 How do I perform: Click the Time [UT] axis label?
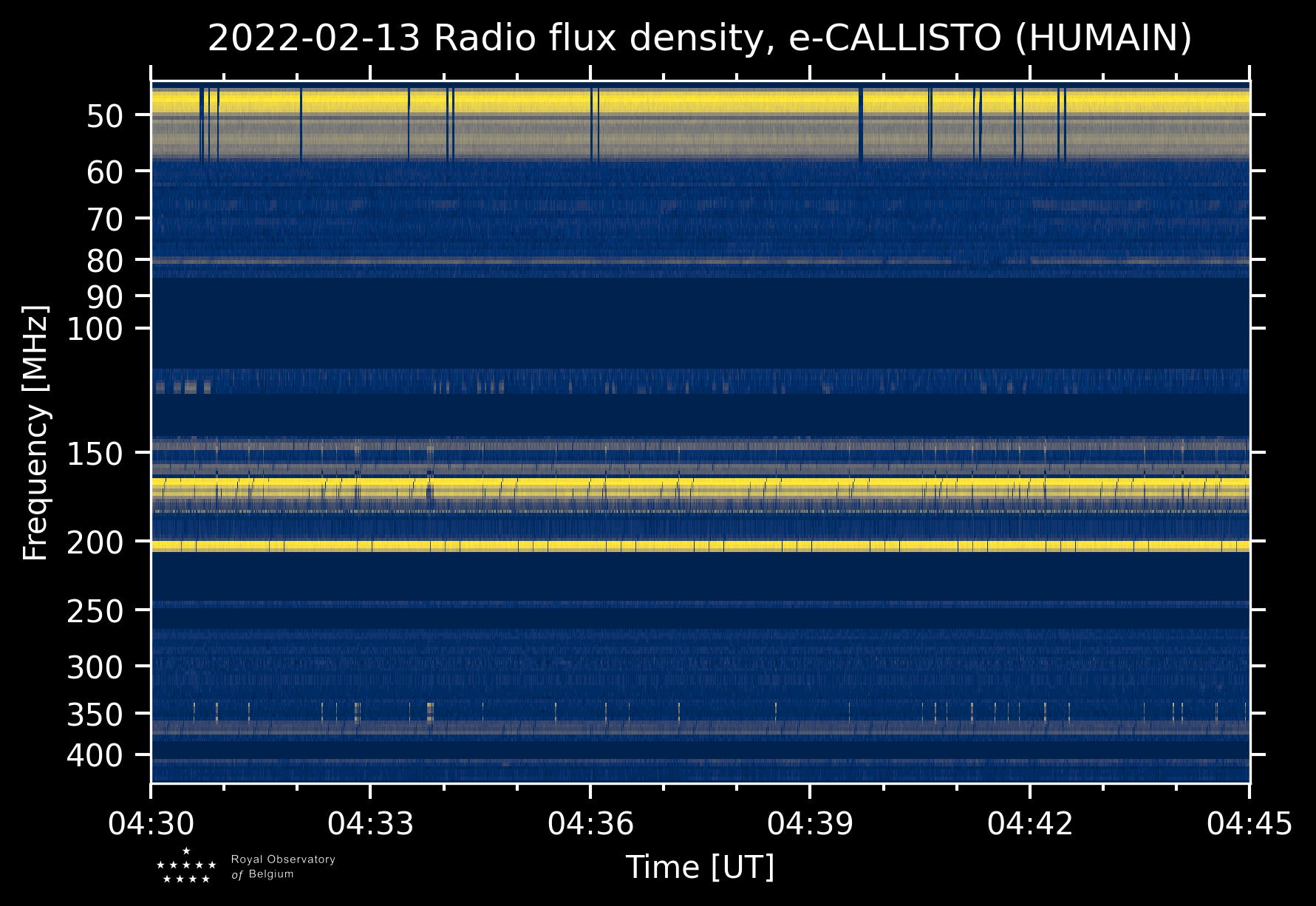[700, 867]
